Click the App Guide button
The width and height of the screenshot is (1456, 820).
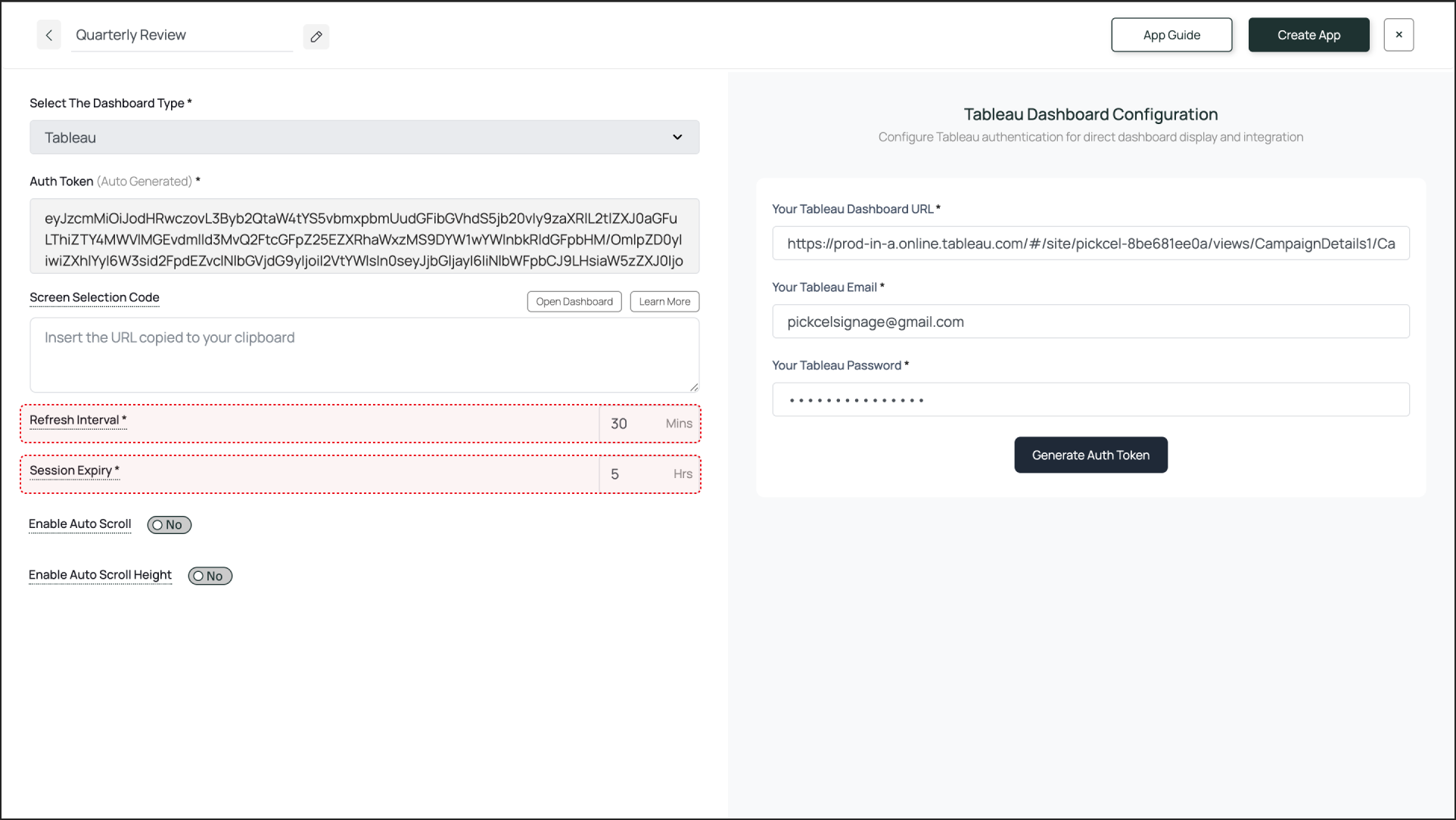[x=1171, y=36]
